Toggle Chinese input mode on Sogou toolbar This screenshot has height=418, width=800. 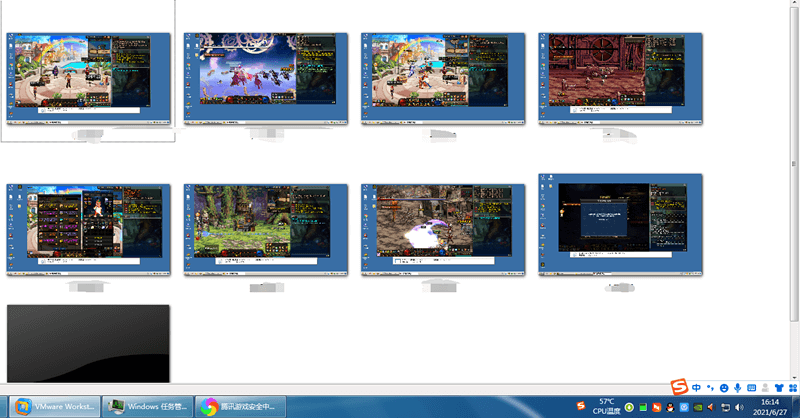click(x=696, y=388)
